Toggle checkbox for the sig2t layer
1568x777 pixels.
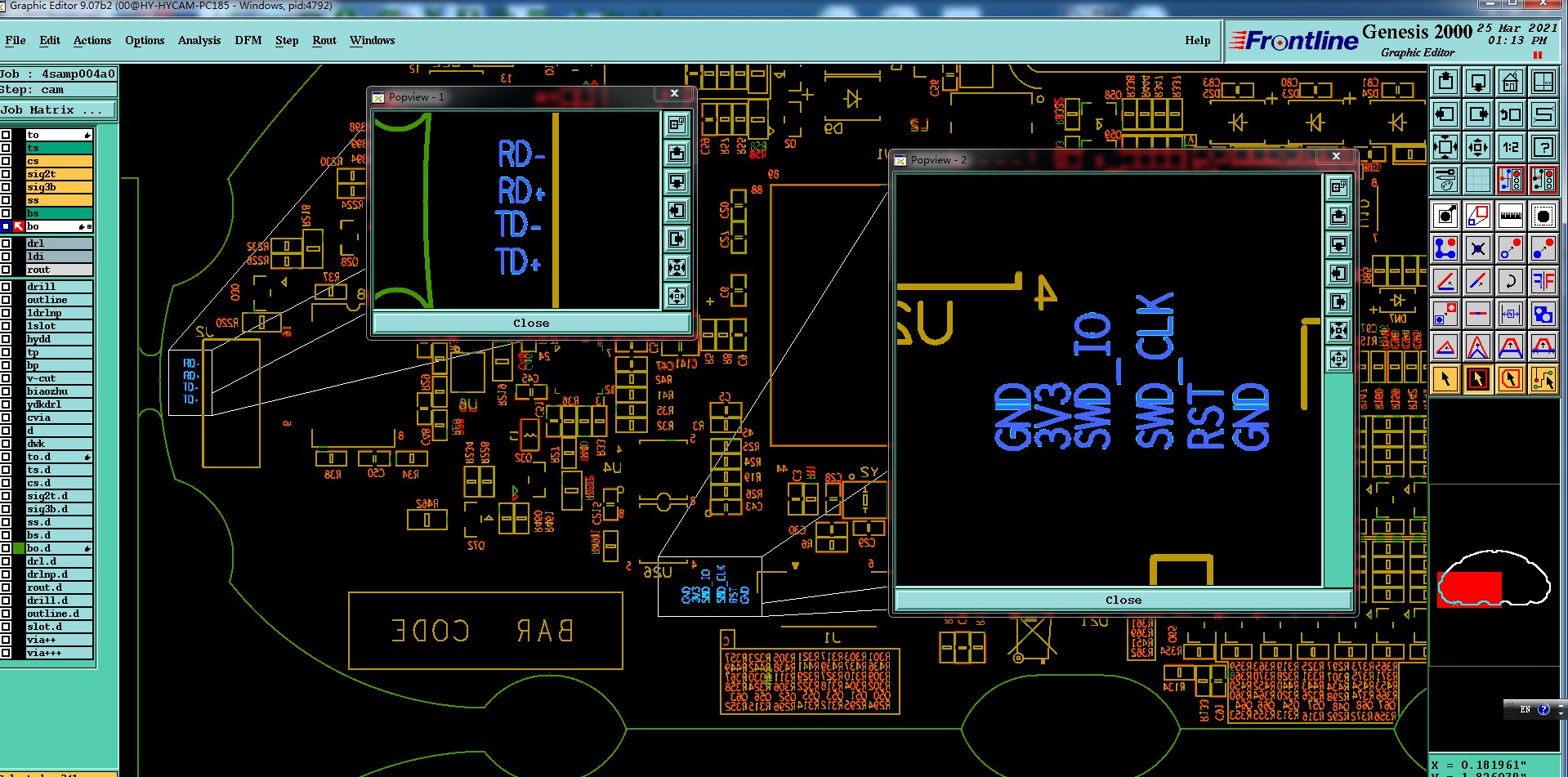(x=6, y=174)
